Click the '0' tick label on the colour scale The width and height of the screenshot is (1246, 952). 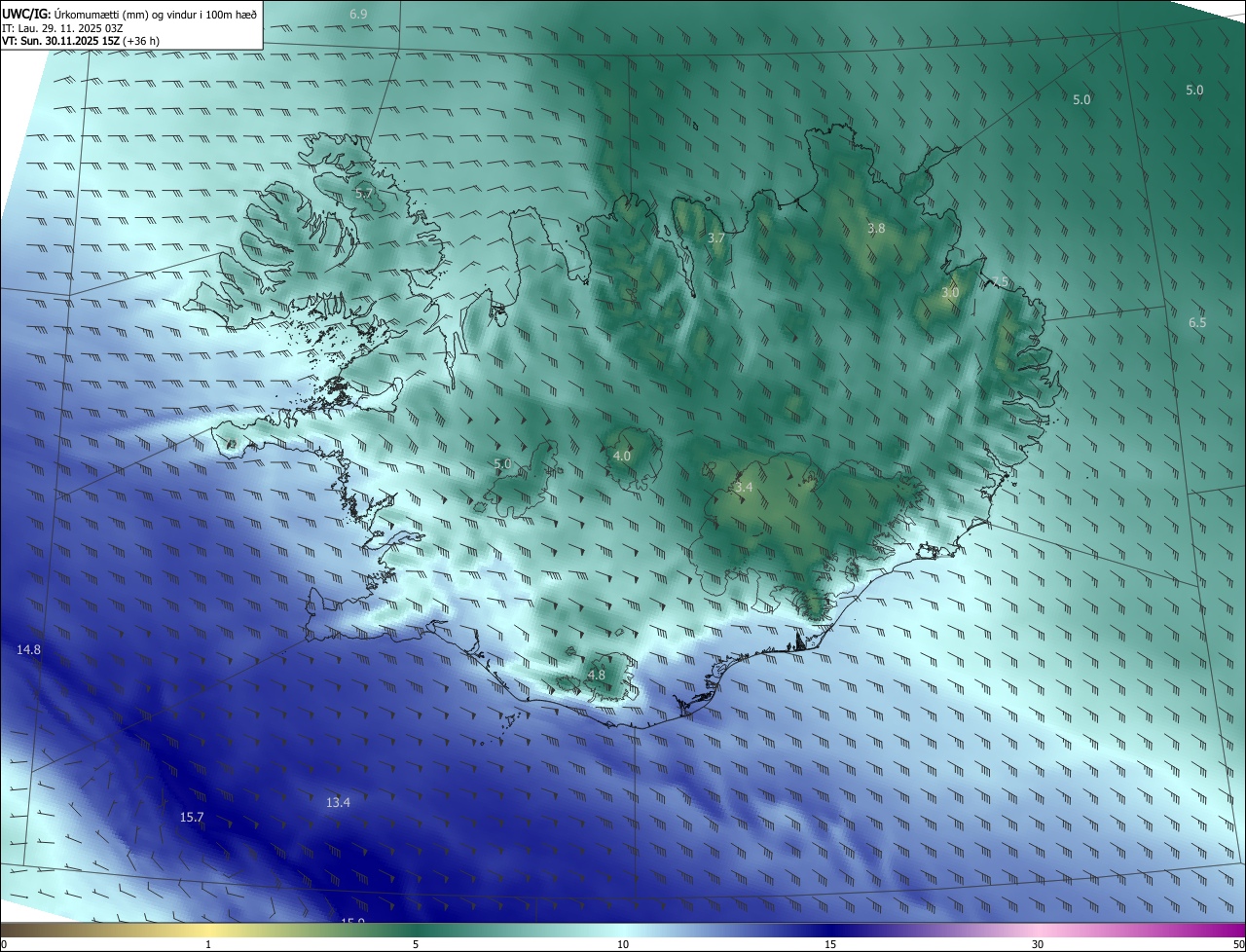click(x=4, y=944)
